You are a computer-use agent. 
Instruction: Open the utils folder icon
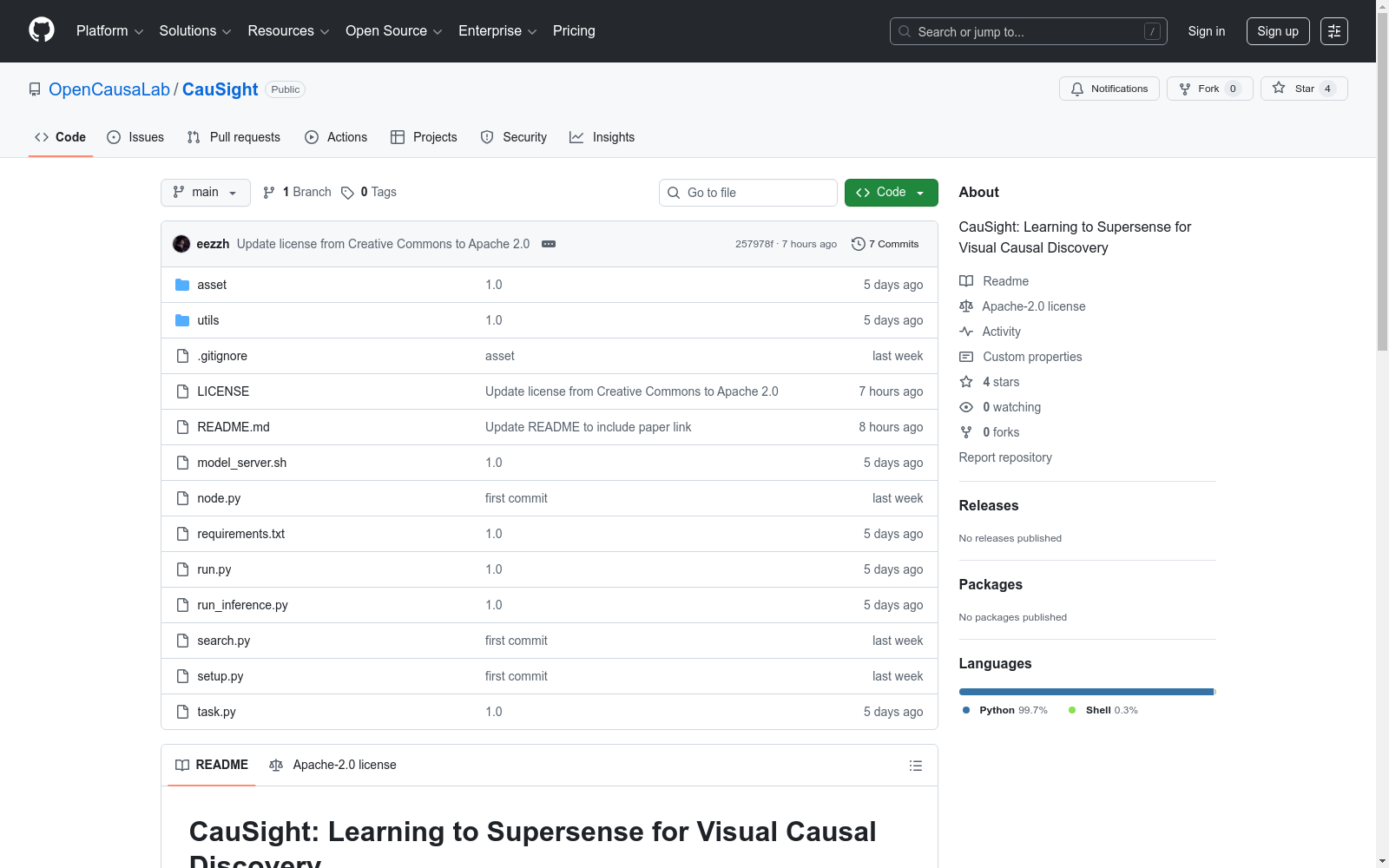click(x=182, y=320)
